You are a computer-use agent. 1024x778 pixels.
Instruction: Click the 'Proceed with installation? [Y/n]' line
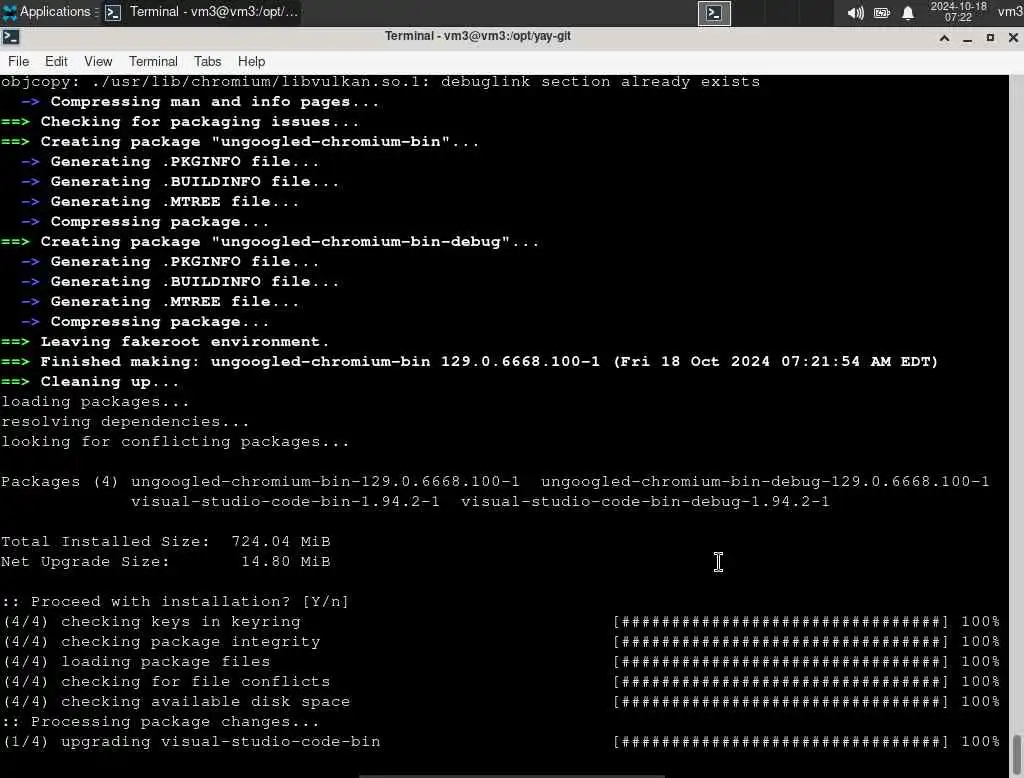(175, 602)
